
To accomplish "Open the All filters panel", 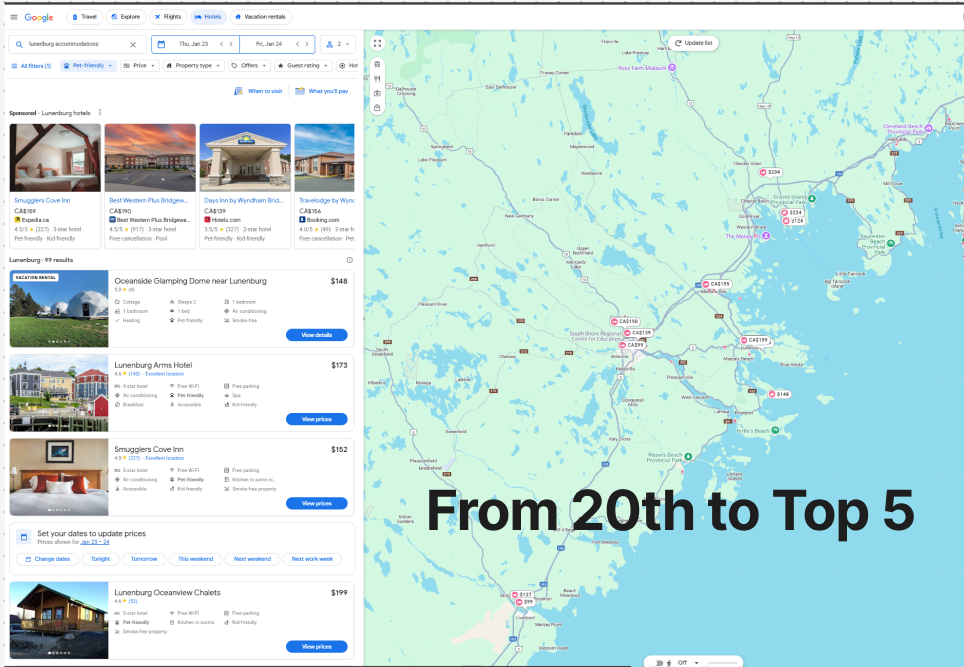I will (x=31, y=66).
